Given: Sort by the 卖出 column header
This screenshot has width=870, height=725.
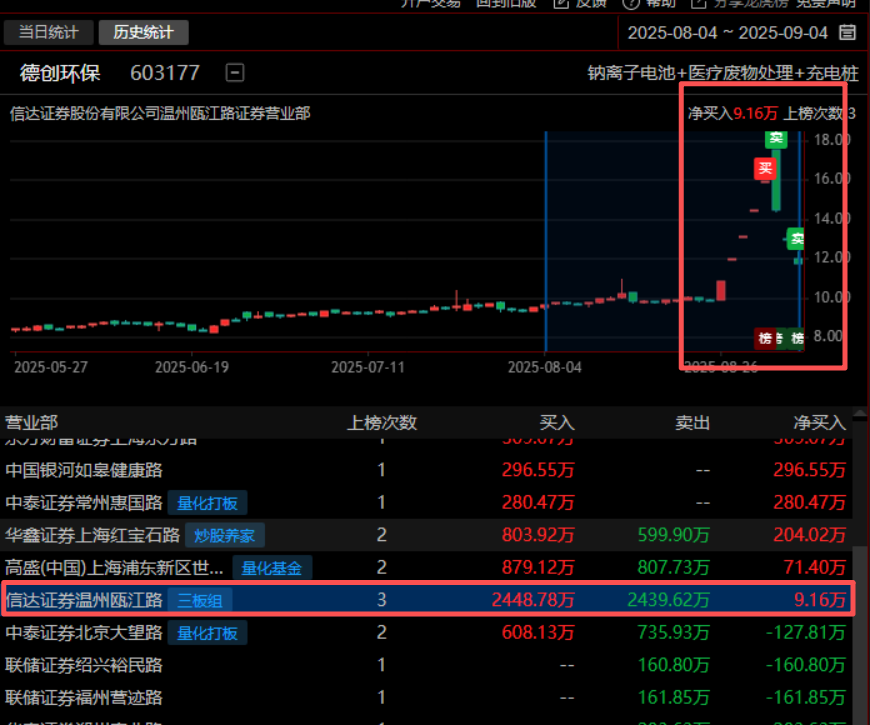Looking at the screenshot, I should [692, 423].
